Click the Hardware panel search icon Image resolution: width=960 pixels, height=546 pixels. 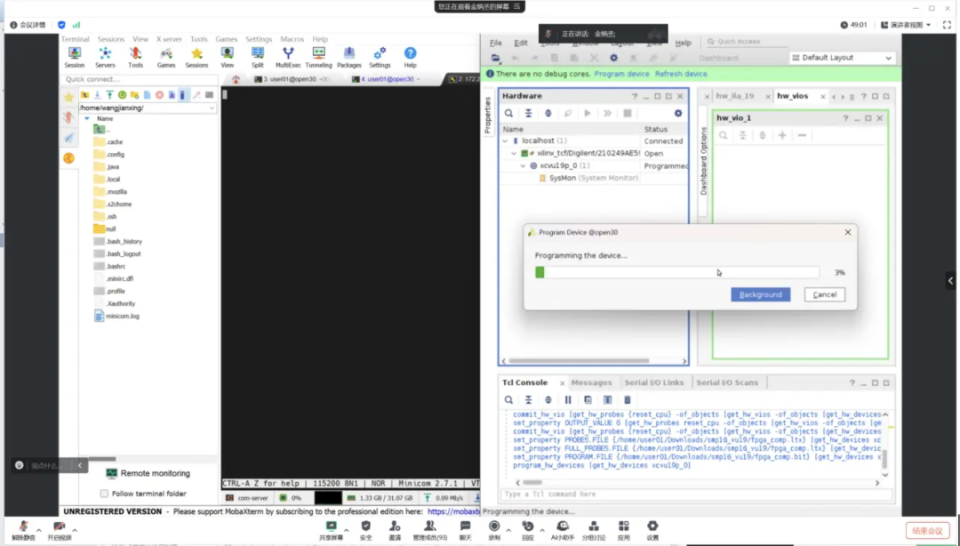point(509,113)
